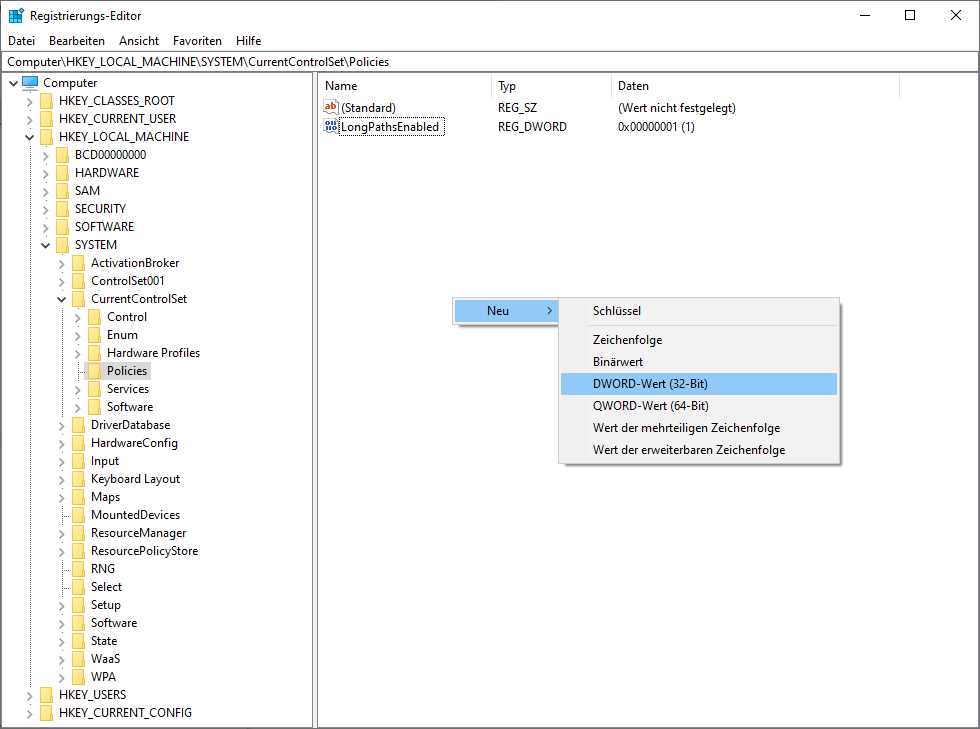Click the Hardware Profiles folder icon
This screenshot has width=980, height=729.
(x=94, y=353)
